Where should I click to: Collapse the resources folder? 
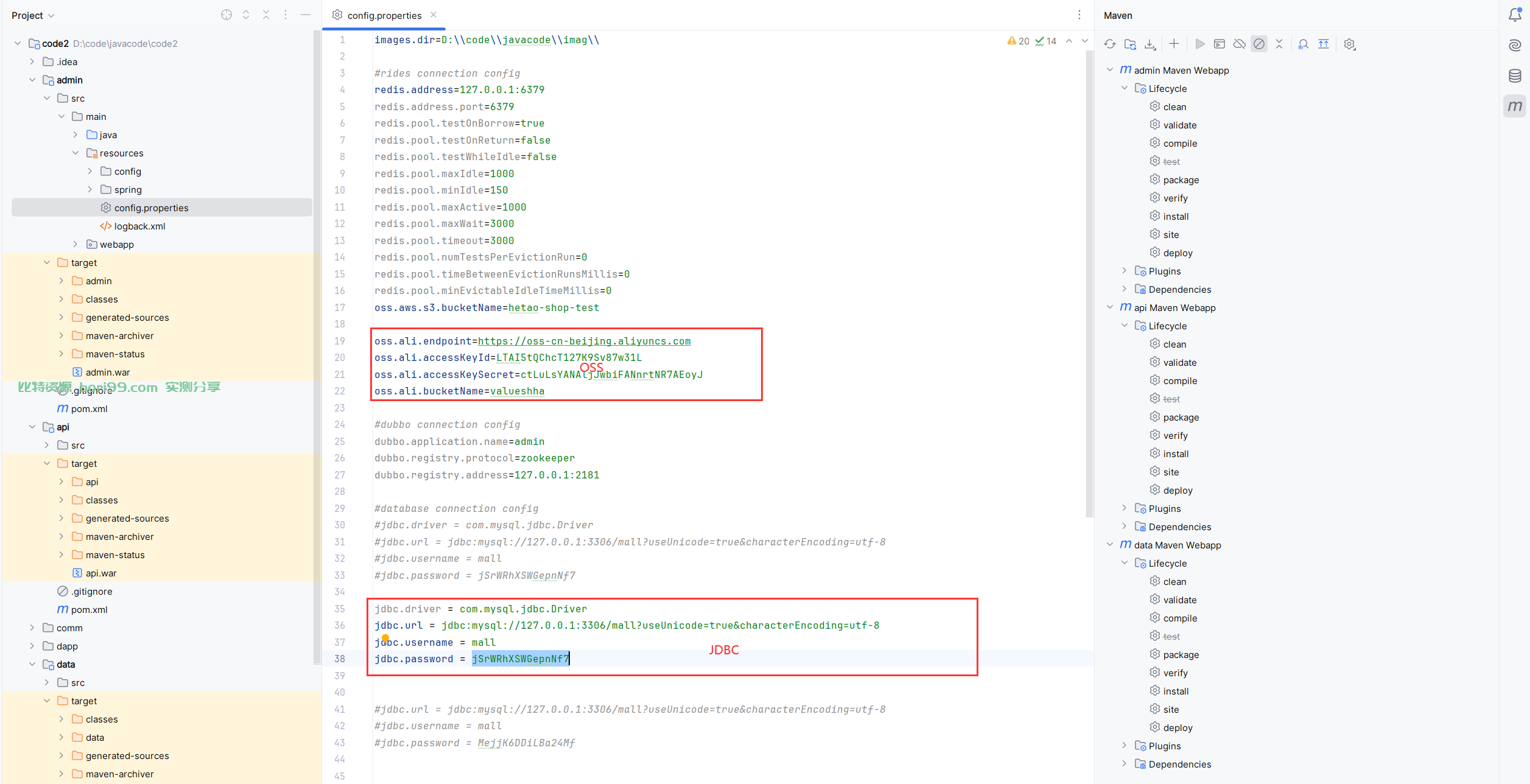pyautogui.click(x=75, y=153)
